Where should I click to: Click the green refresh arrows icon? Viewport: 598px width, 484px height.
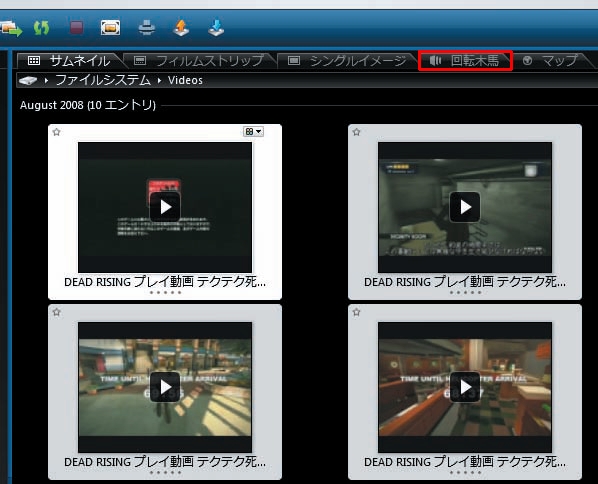coord(41,28)
